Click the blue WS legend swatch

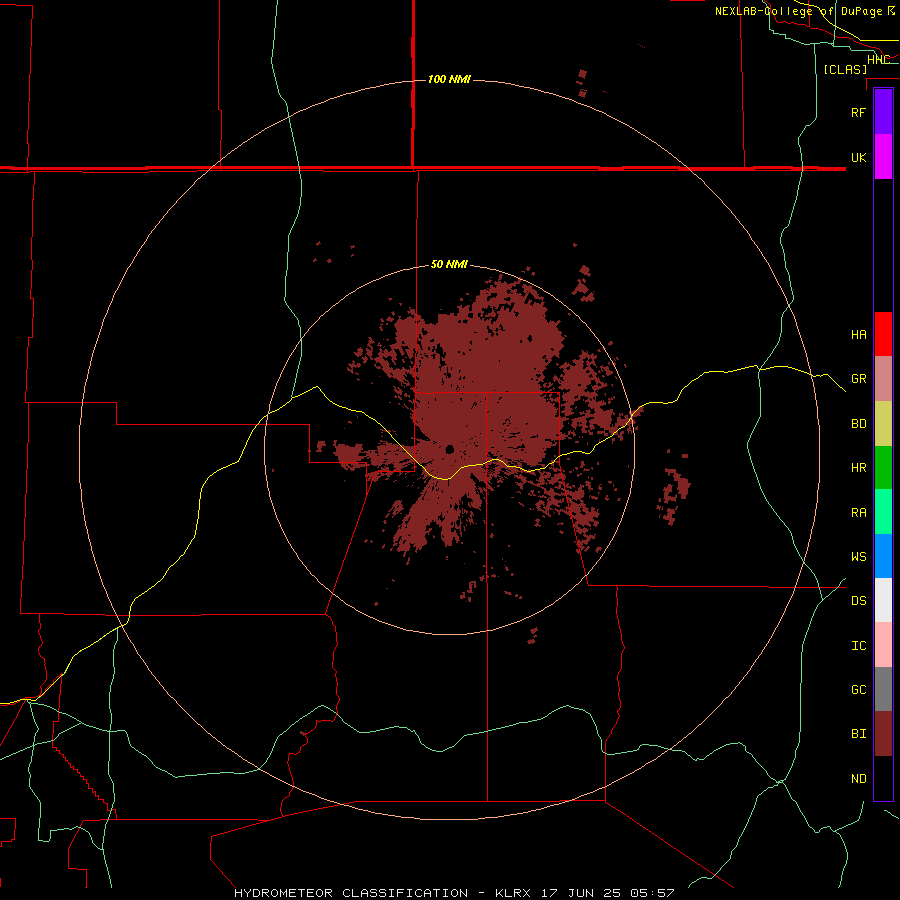tap(883, 556)
